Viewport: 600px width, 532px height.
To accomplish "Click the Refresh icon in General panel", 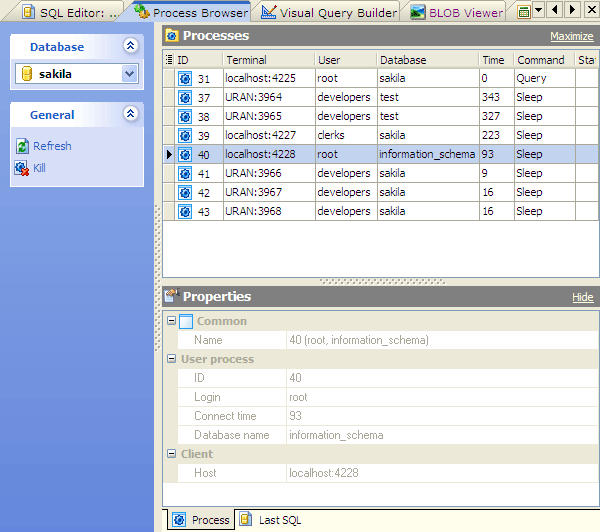I will click(22, 146).
